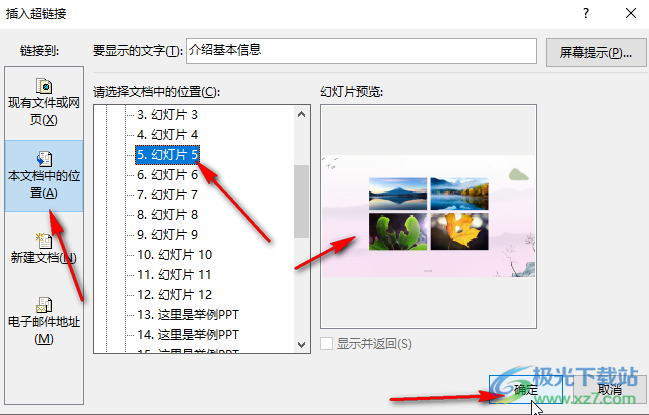Toggle the 显示并返回 checkbox
This screenshot has height=415, width=649.
click(x=326, y=343)
